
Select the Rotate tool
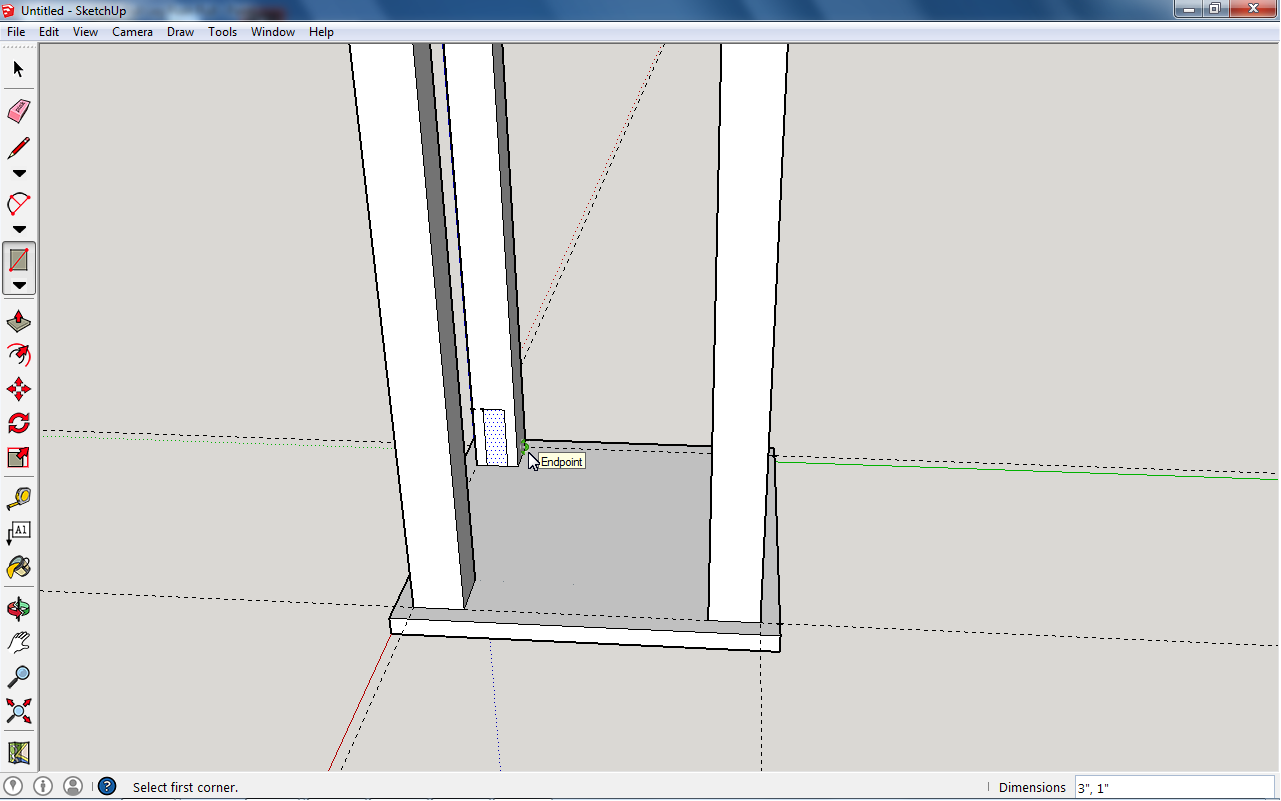(x=19, y=423)
